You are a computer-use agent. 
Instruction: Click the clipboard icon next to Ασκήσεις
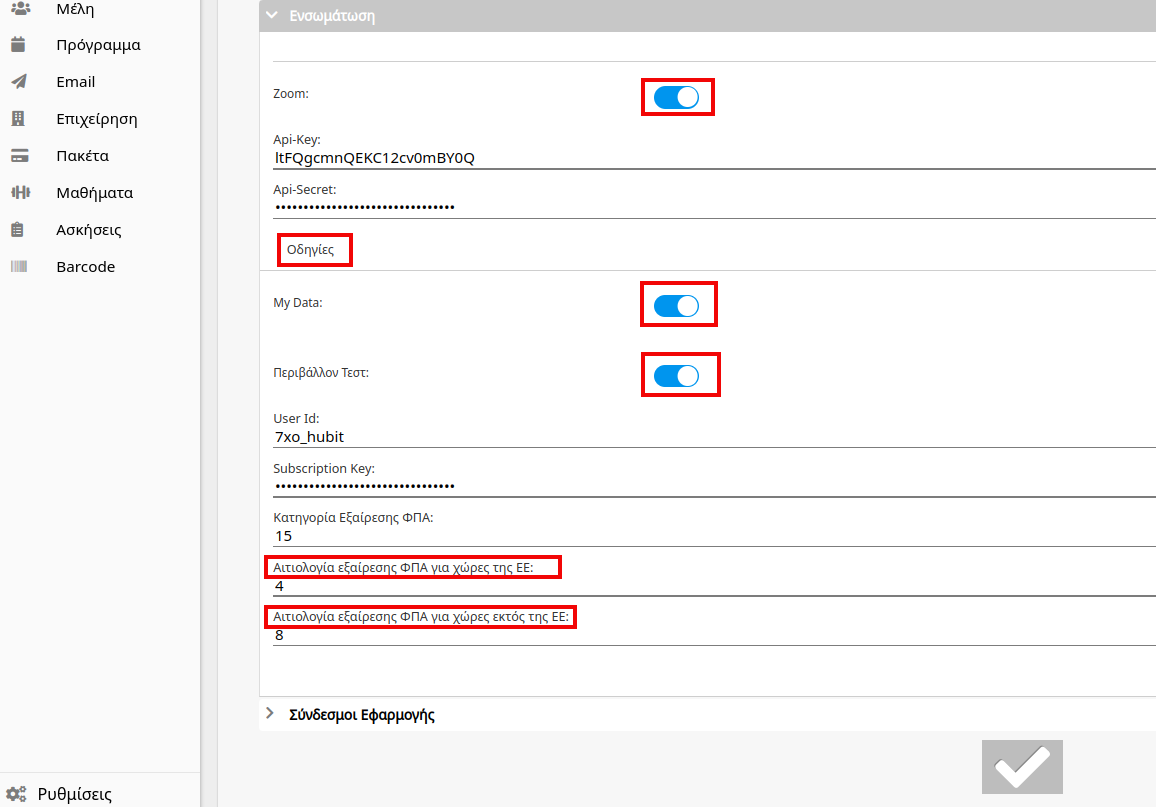pos(18,229)
